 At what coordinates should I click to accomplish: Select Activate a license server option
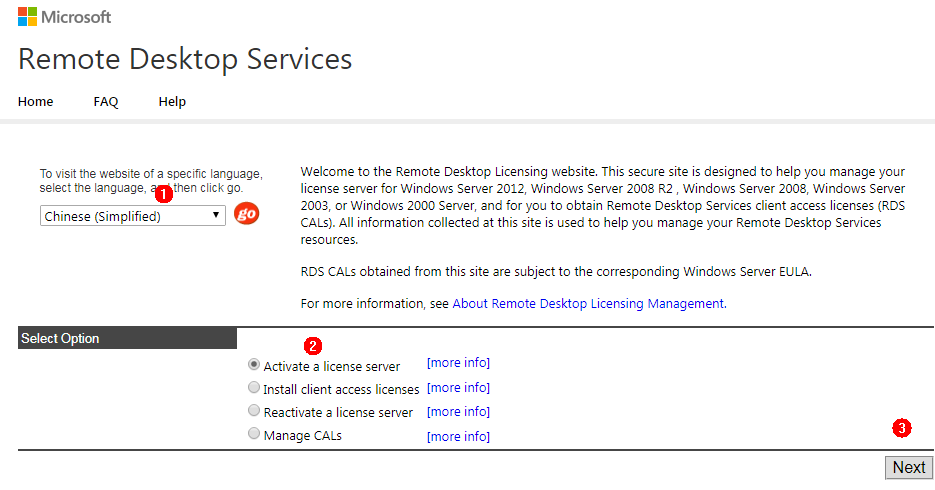(254, 364)
